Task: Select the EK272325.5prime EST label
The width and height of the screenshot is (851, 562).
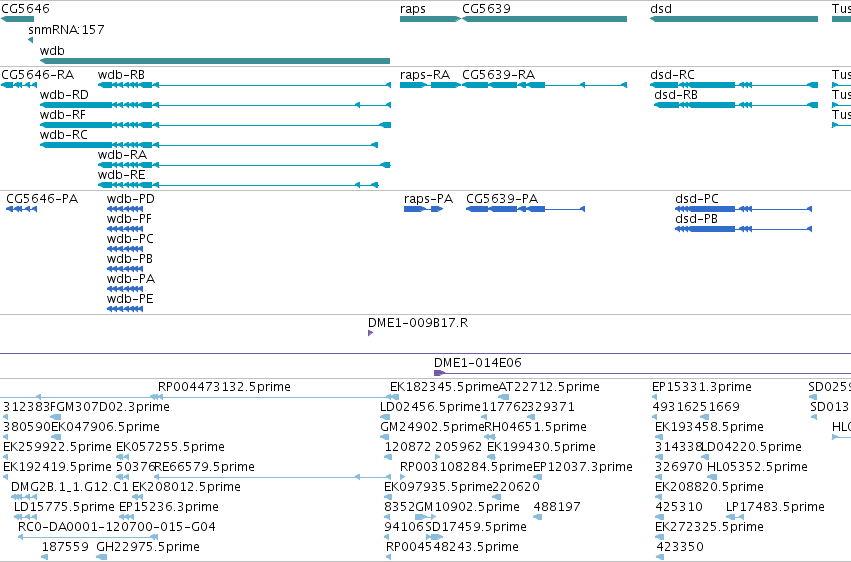Action: click(x=709, y=527)
